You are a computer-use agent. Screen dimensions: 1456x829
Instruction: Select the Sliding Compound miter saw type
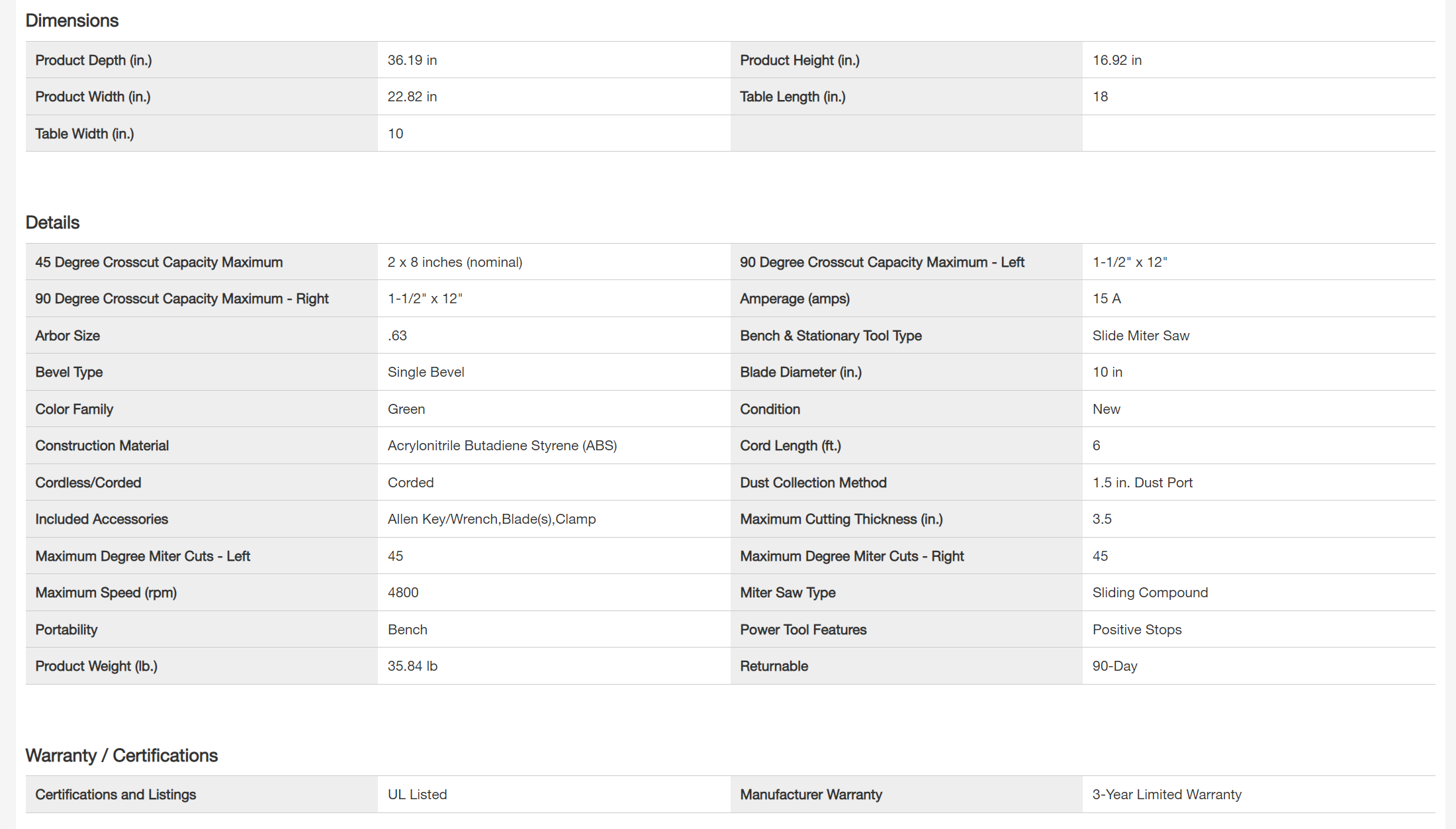pyautogui.click(x=1150, y=593)
